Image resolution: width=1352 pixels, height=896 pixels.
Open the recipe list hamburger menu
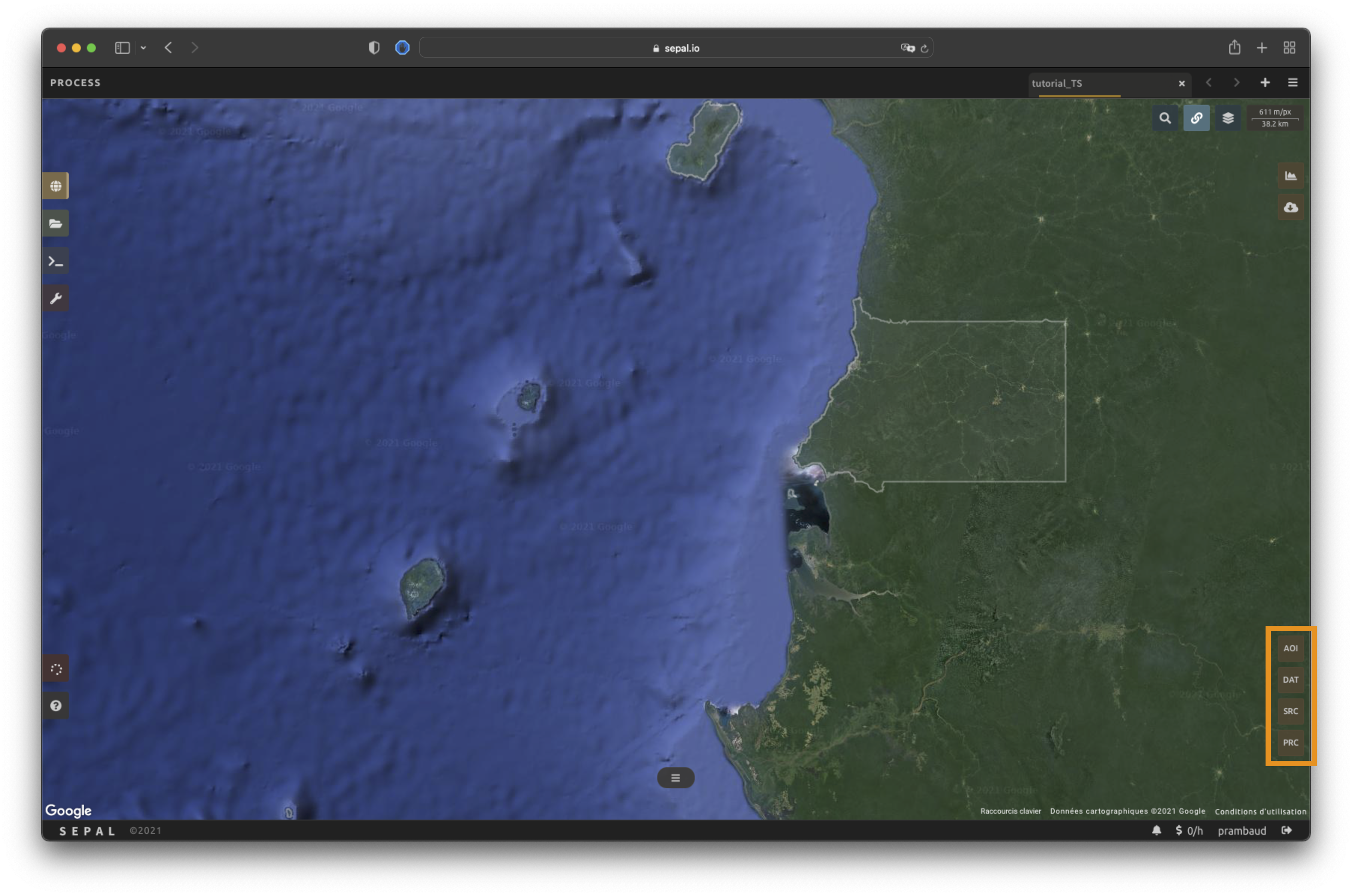coord(1292,83)
